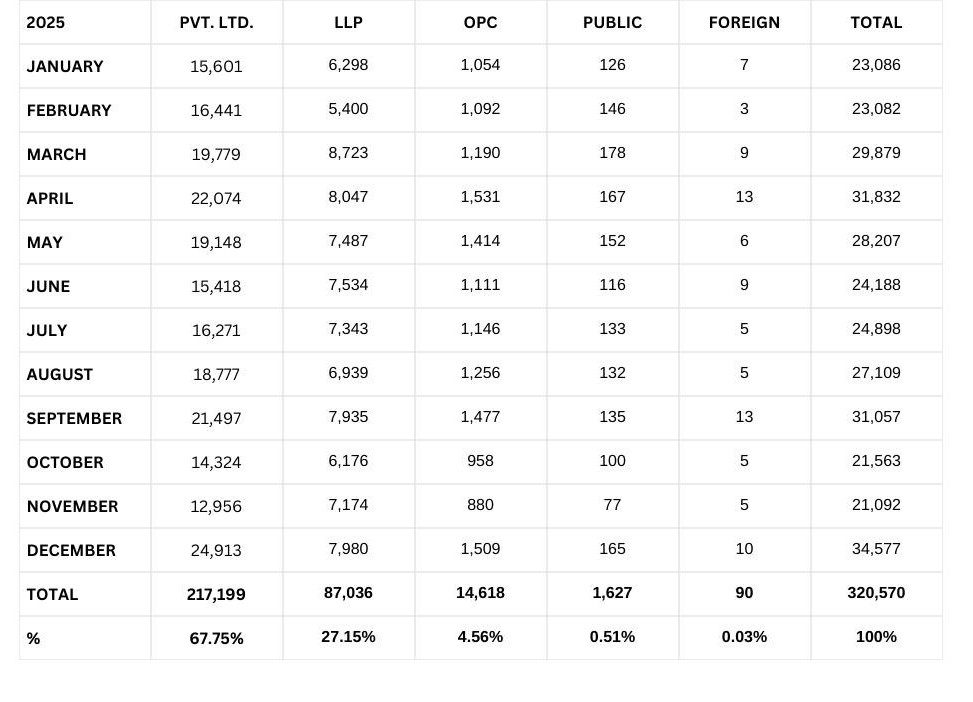Select grand total cell 320,570
This screenshot has height=702, width=973.
click(876, 593)
